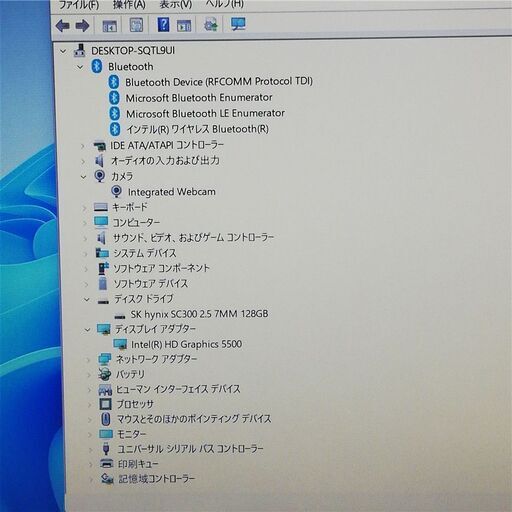Image resolution: width=512 pixels, height=512 pixels.
Task: Click the ディスプレイ アダプター icon
Action: (x=104, y=329)
